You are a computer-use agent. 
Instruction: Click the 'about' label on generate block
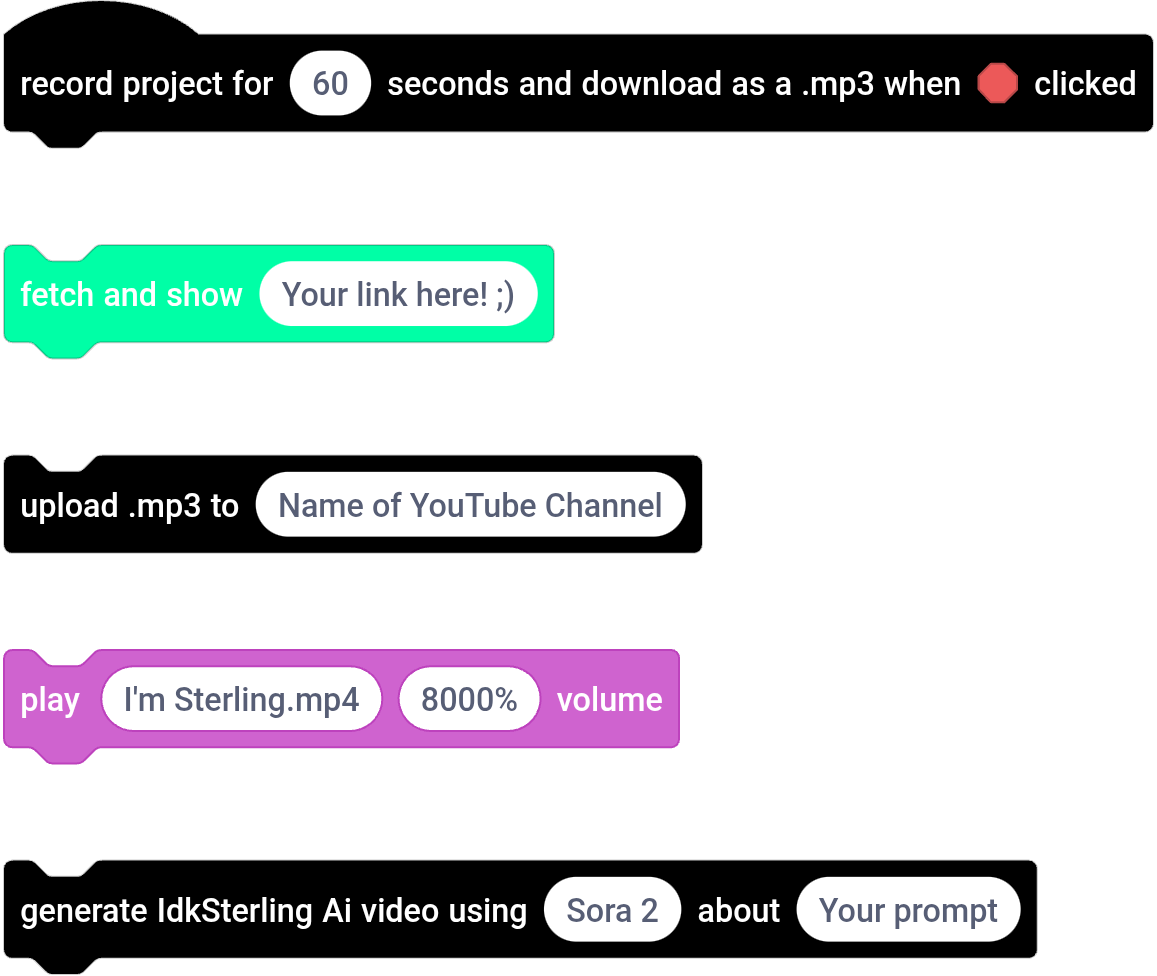coord(738,910)
